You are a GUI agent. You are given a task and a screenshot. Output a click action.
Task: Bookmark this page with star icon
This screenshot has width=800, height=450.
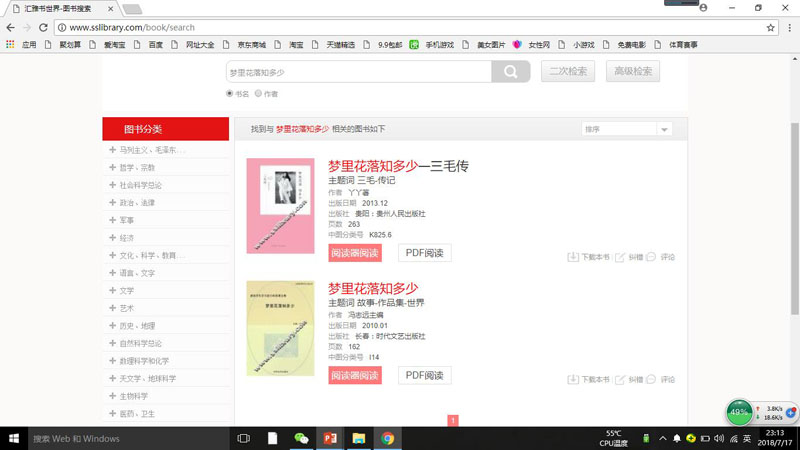point(770,28)
